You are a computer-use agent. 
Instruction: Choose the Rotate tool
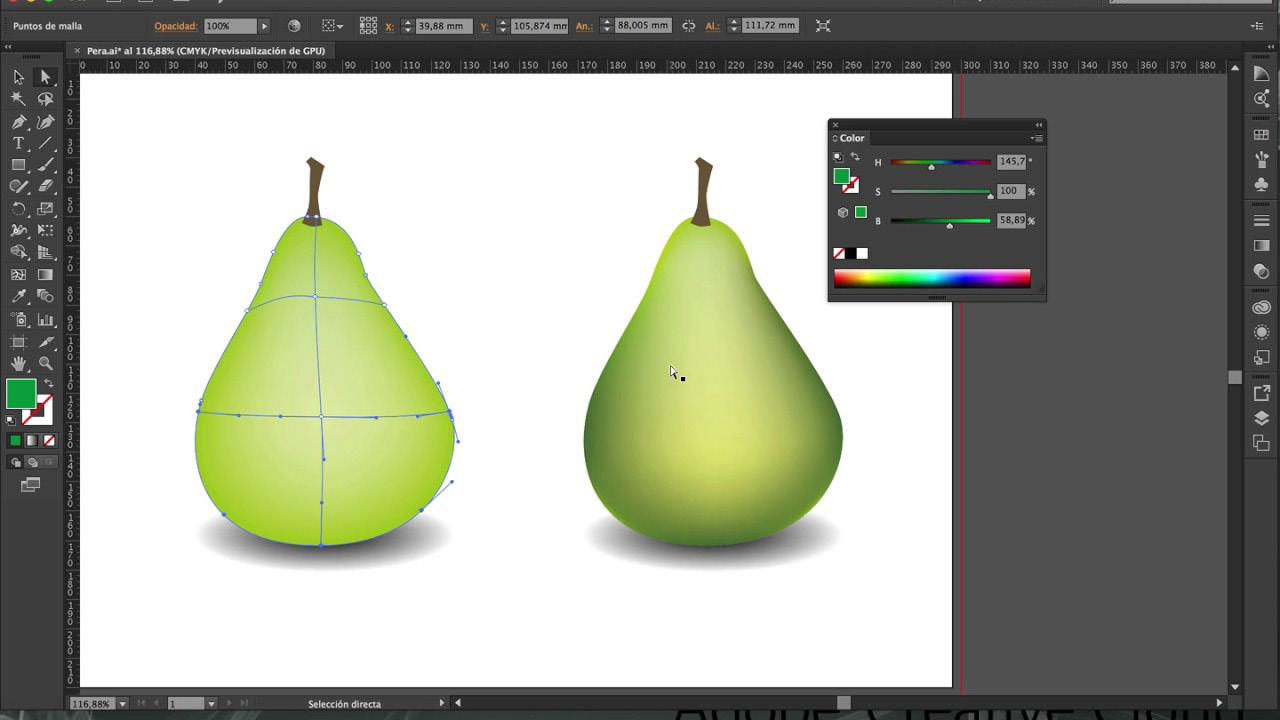click(x=18, y=209)
